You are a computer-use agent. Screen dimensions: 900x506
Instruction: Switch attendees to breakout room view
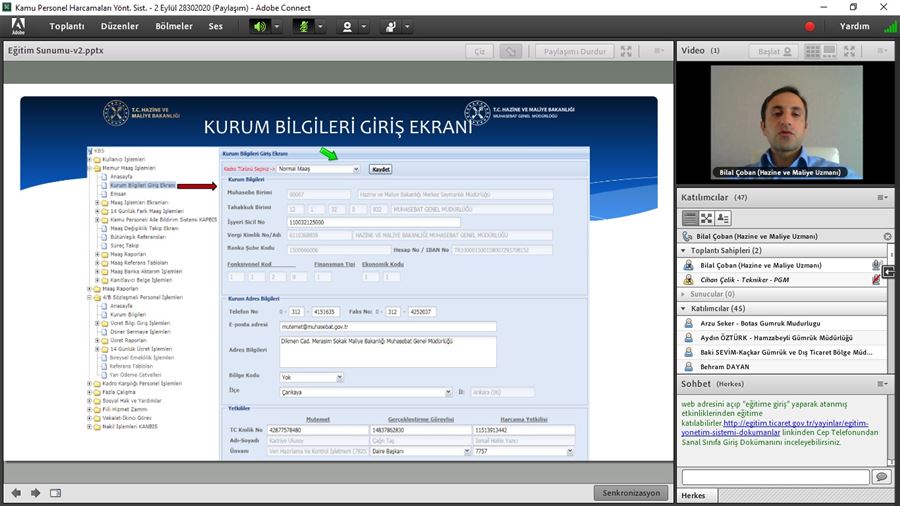coord(707,217)
